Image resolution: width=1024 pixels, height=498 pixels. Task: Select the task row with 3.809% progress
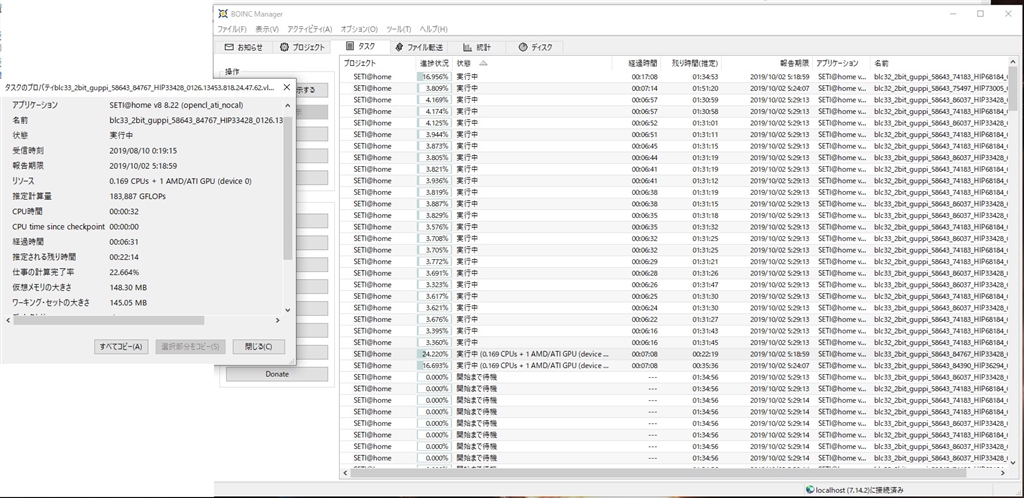675,88
